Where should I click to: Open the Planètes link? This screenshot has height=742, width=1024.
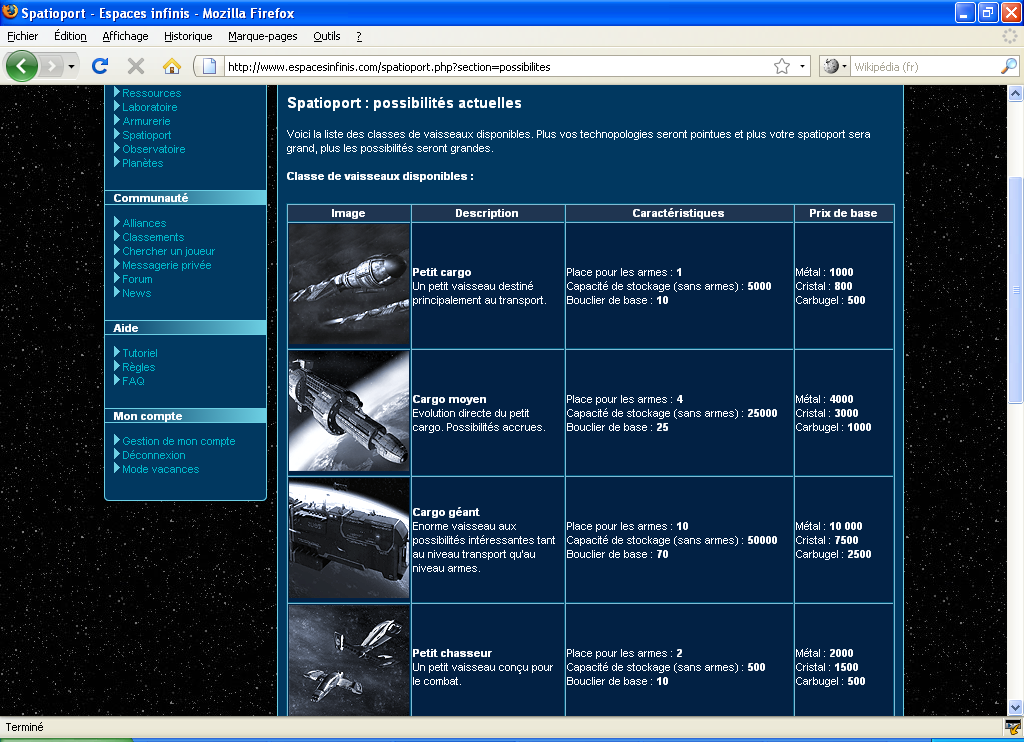point(142,163)
